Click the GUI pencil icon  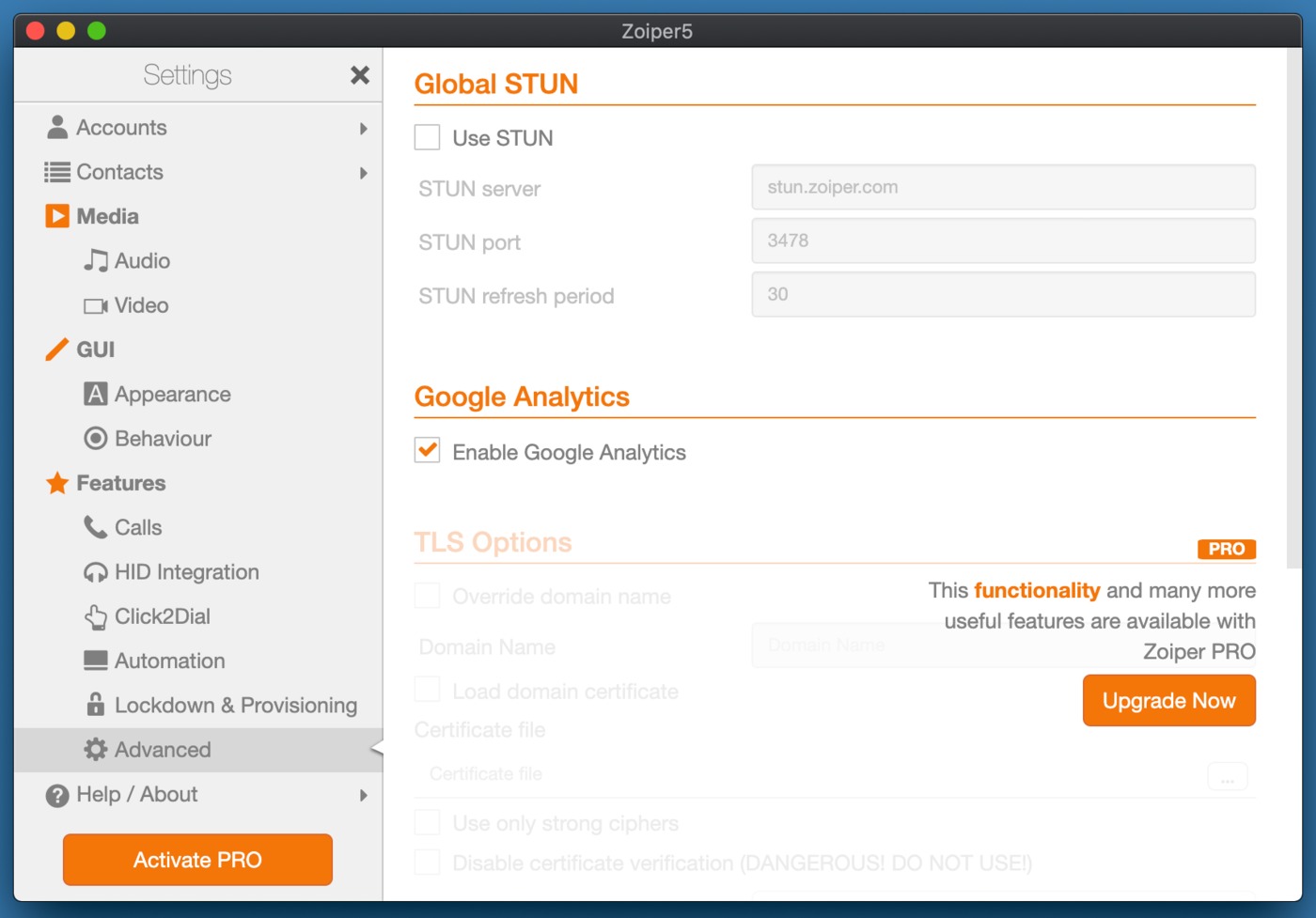[x=57, y=350]
